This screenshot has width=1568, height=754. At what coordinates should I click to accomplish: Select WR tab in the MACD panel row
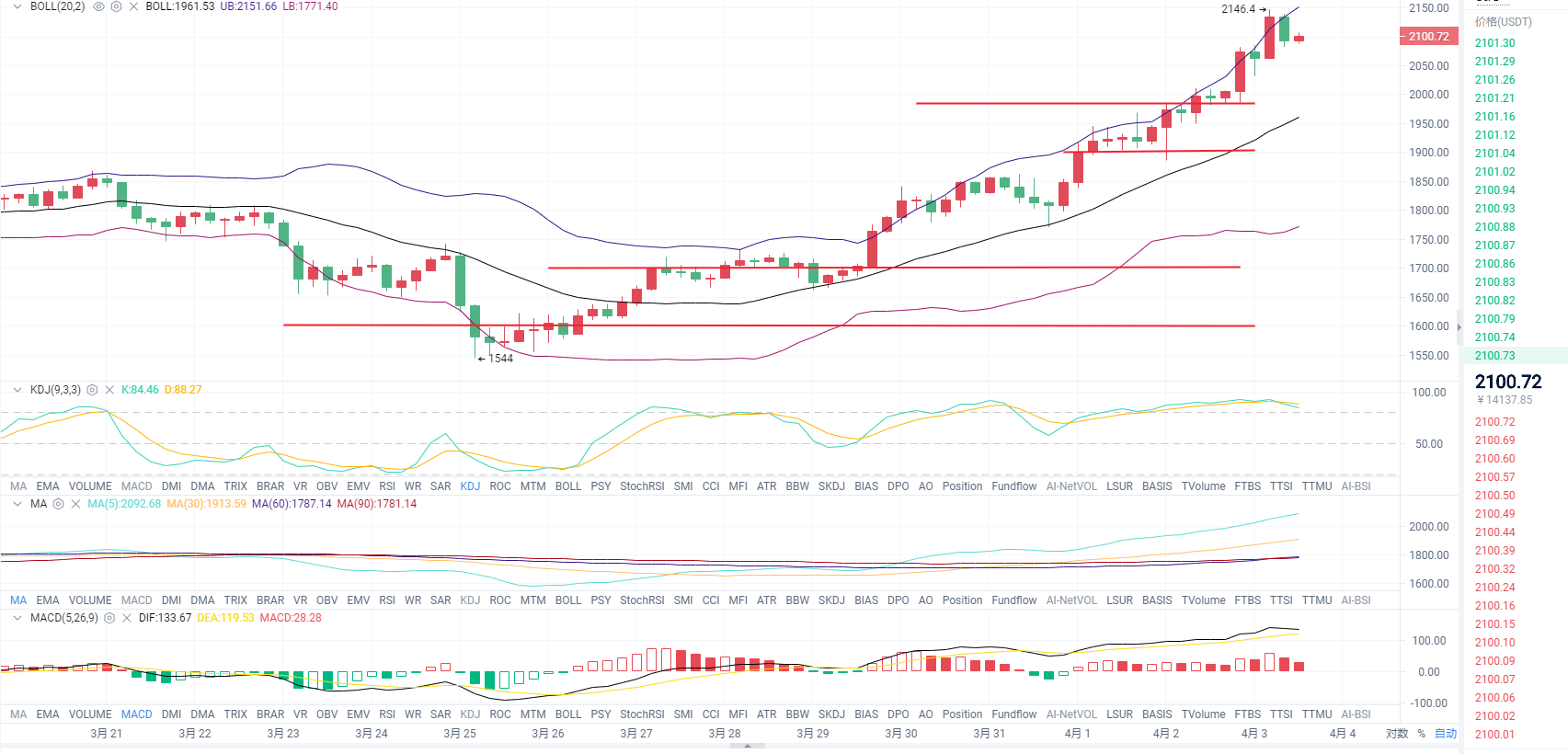click(x=413, y=714)
